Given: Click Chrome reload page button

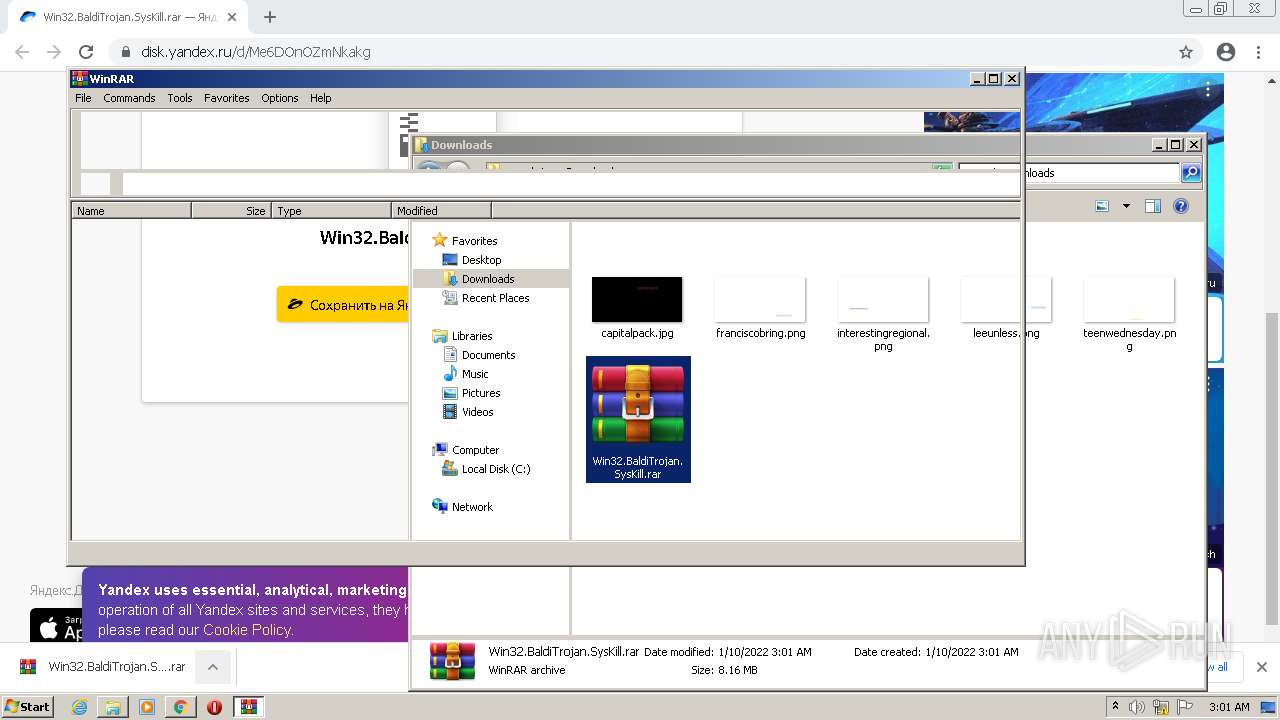Looking at the screenshot, I should [86, 52].
